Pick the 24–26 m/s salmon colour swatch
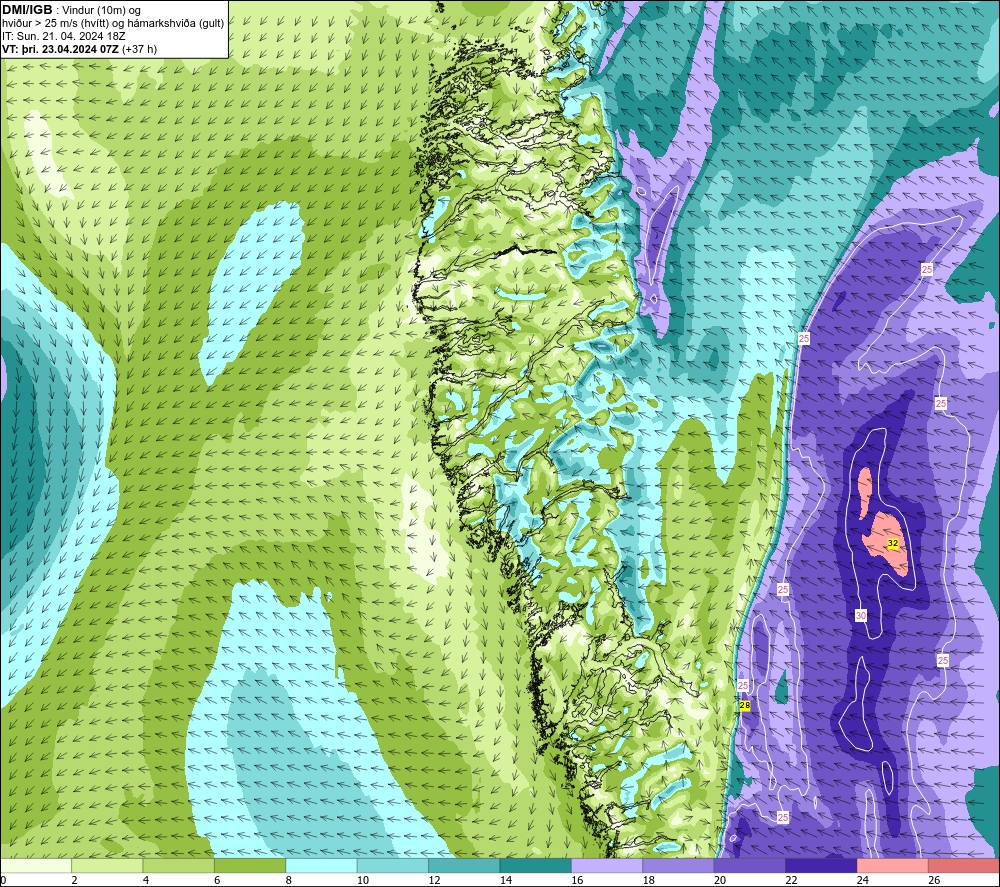1000x887 pixels. click(893, 865)
